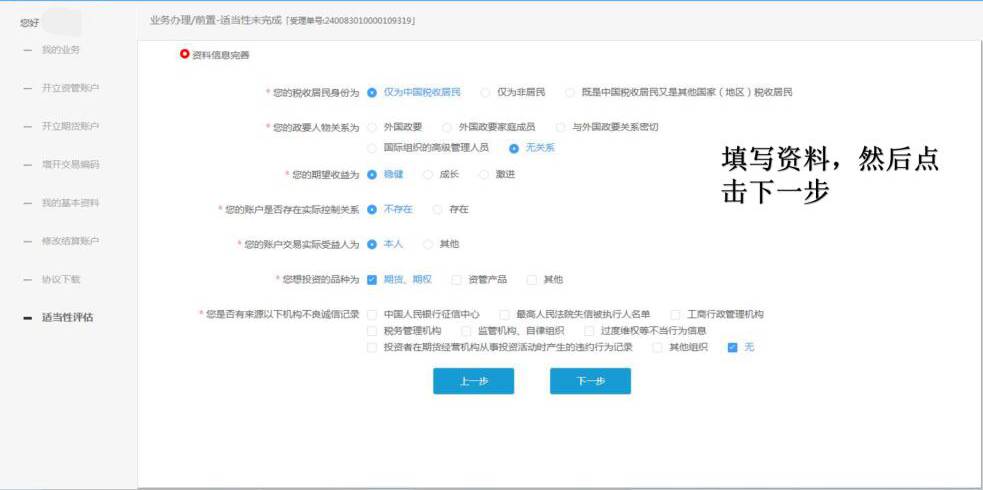Select 仅为非居民 tax resident option
983x490 pixels.
click(x=486, y=93)
